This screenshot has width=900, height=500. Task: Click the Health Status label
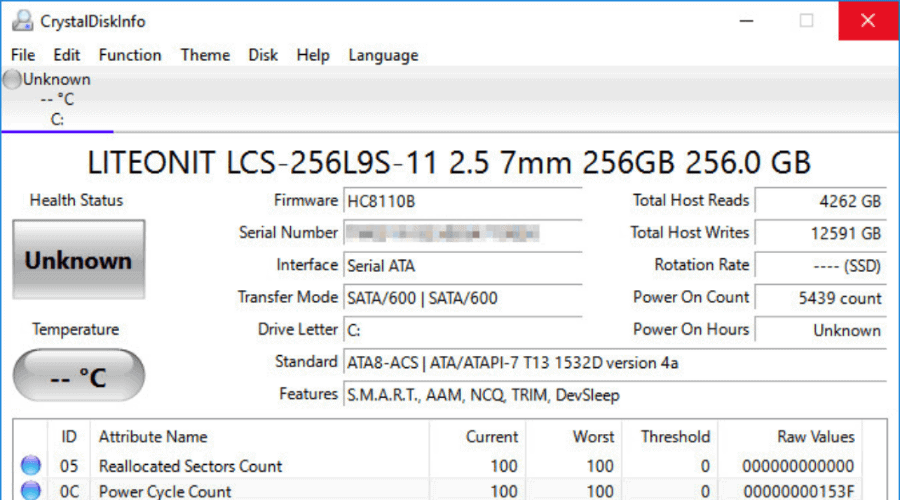76,200
